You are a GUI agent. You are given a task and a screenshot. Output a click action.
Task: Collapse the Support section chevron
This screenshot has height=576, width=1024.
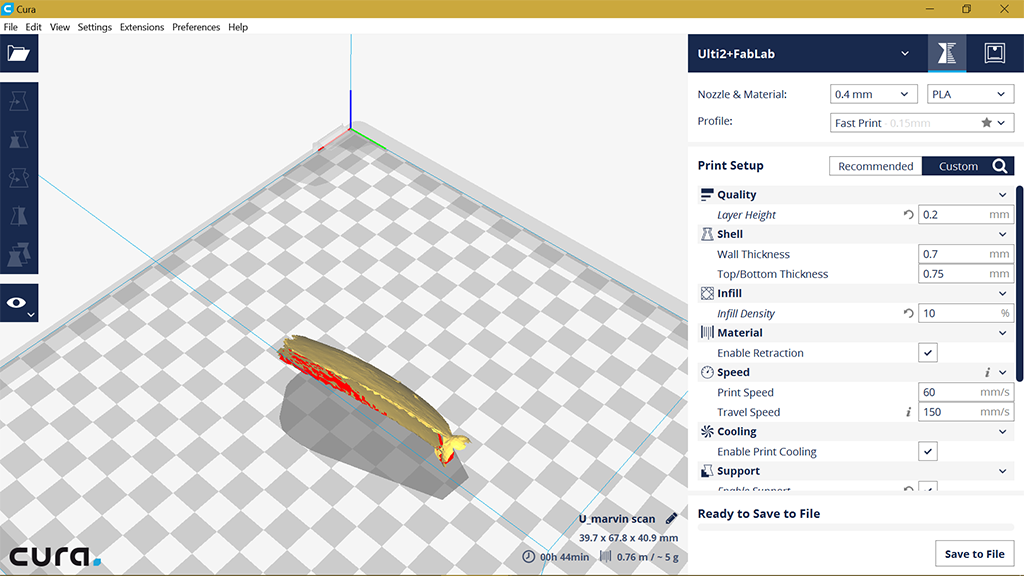click(1002, 471)
